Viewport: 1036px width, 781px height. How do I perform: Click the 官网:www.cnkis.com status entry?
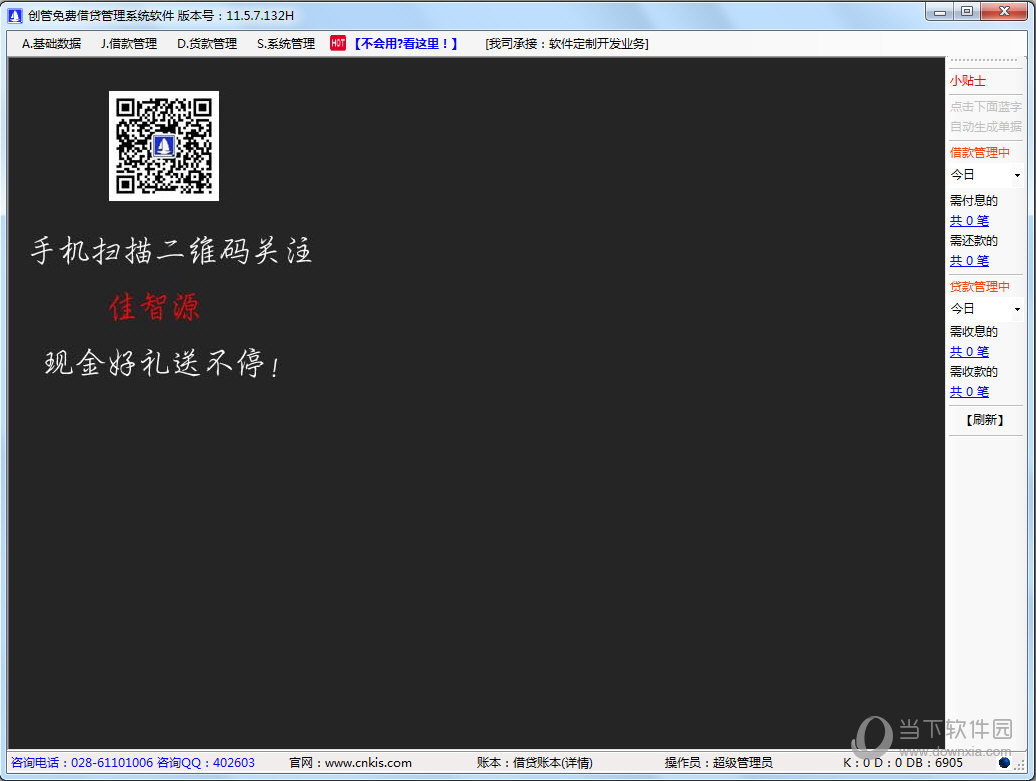point(350,762)
